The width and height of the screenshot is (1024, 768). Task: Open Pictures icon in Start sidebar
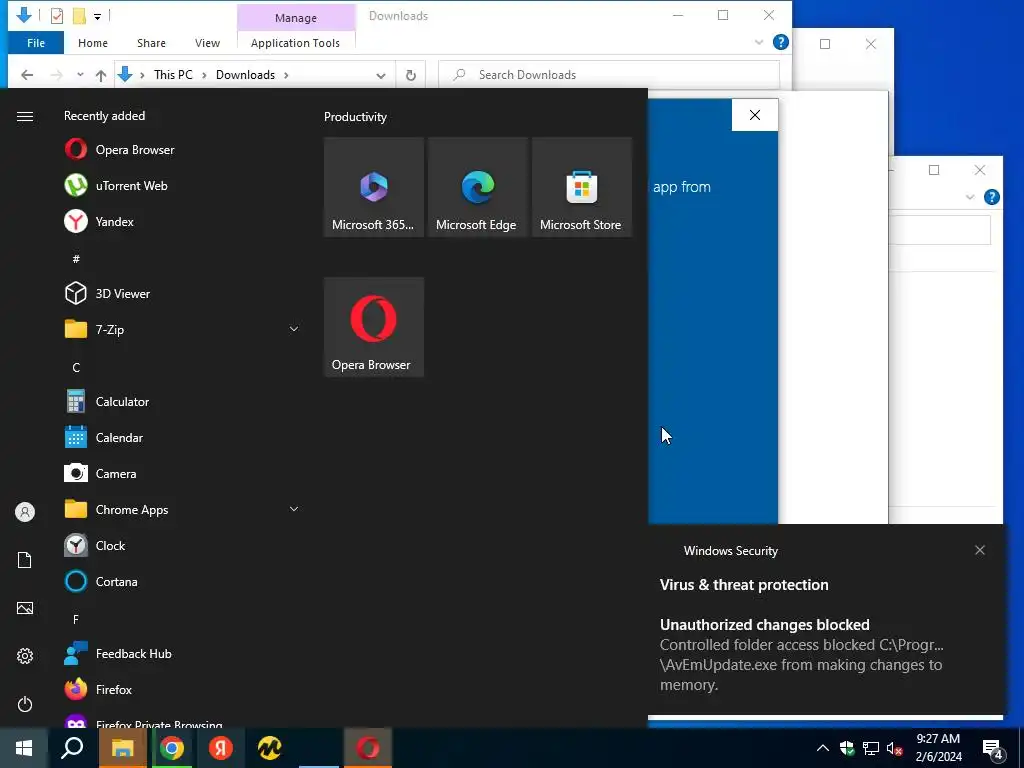(25, 609)
